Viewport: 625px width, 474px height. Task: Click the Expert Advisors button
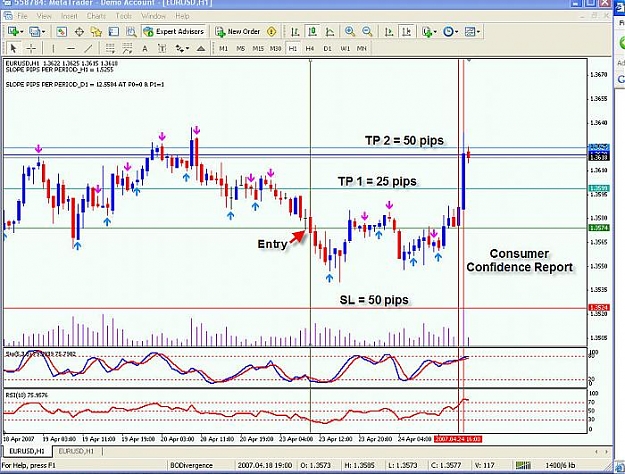174,31
